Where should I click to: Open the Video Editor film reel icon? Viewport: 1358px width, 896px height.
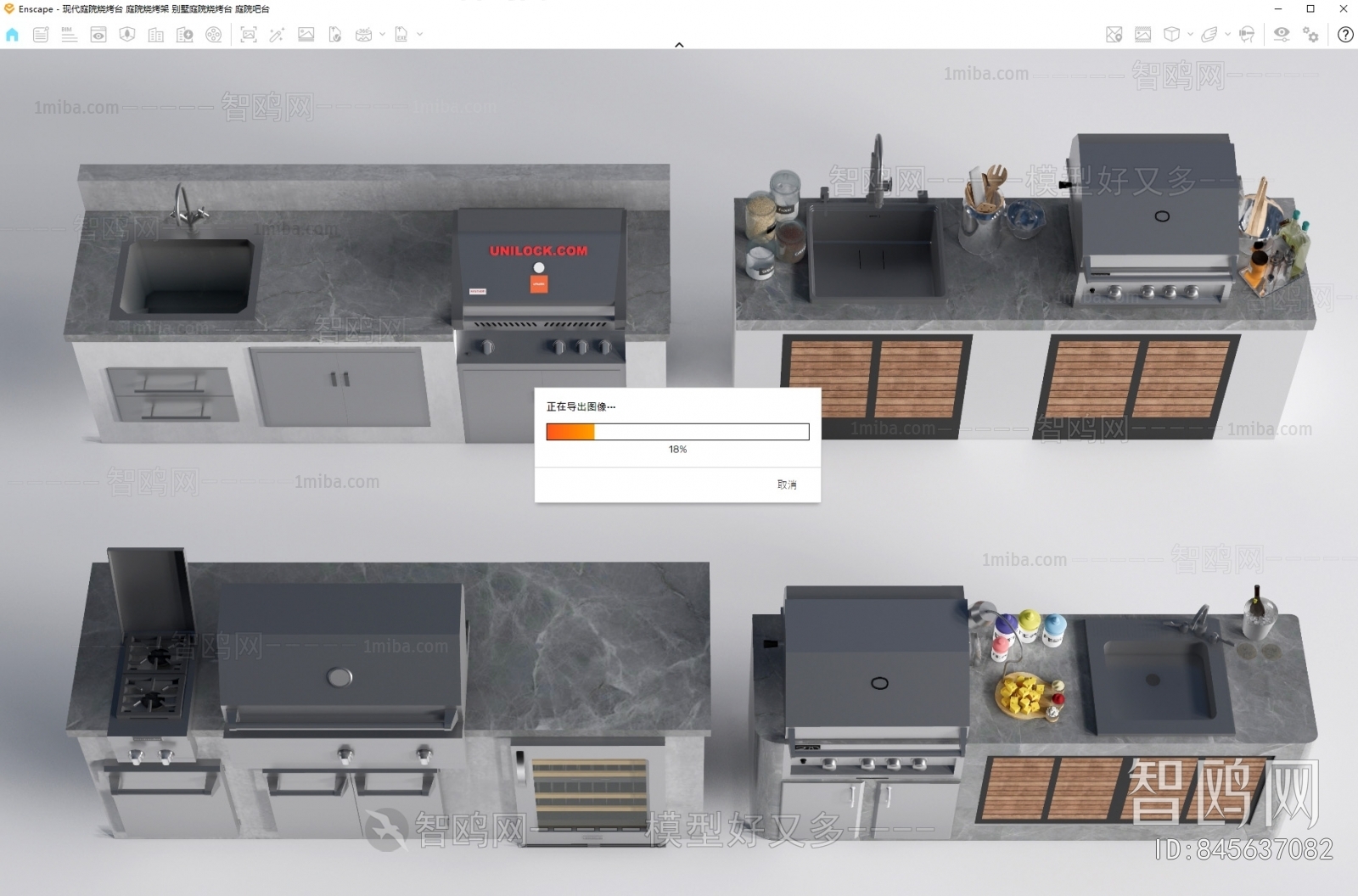coord(214,35)
